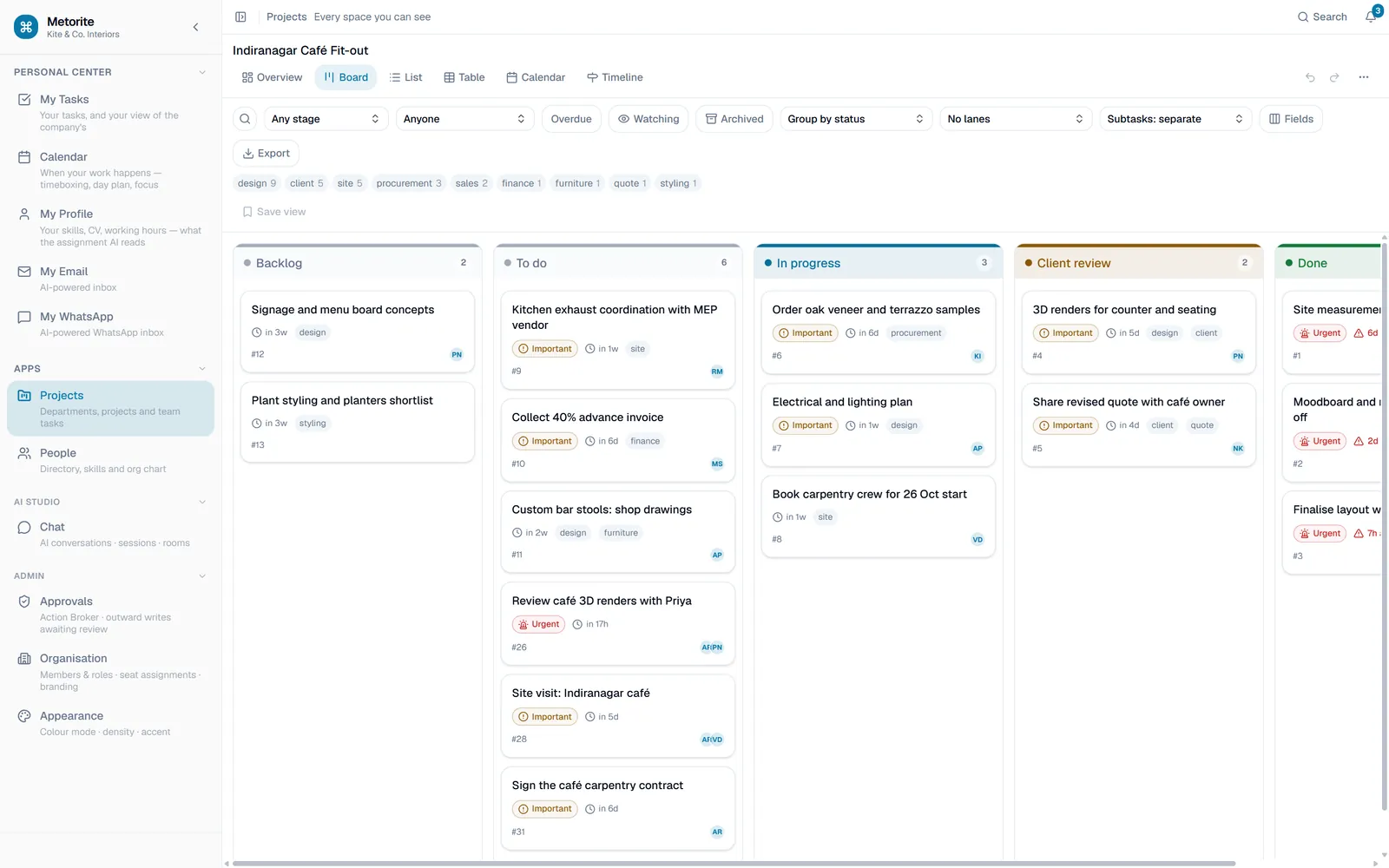
Task: Open the more options ellipsis menu
Action: pos(1364,77)
